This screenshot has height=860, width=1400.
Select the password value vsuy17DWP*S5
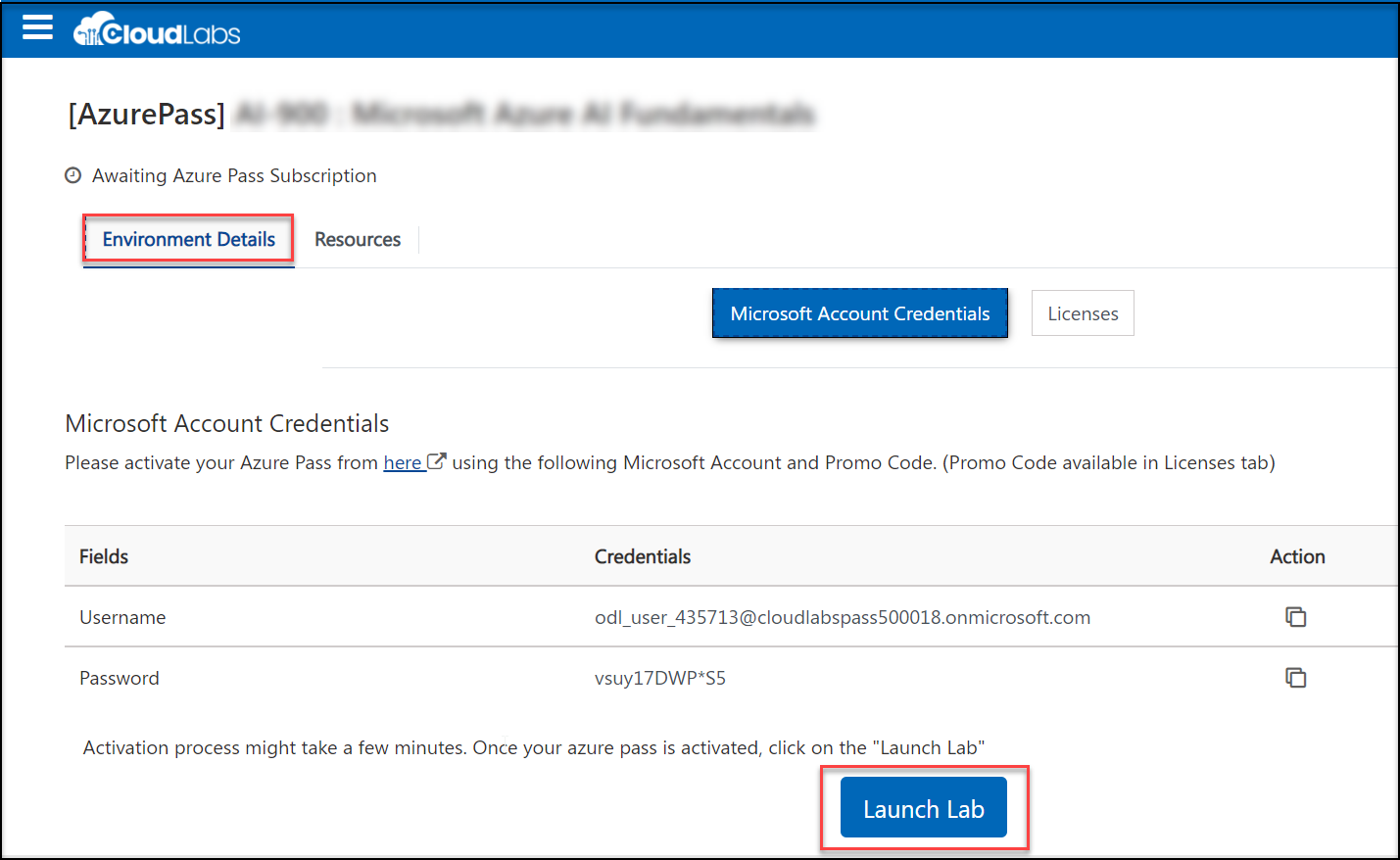660,678
